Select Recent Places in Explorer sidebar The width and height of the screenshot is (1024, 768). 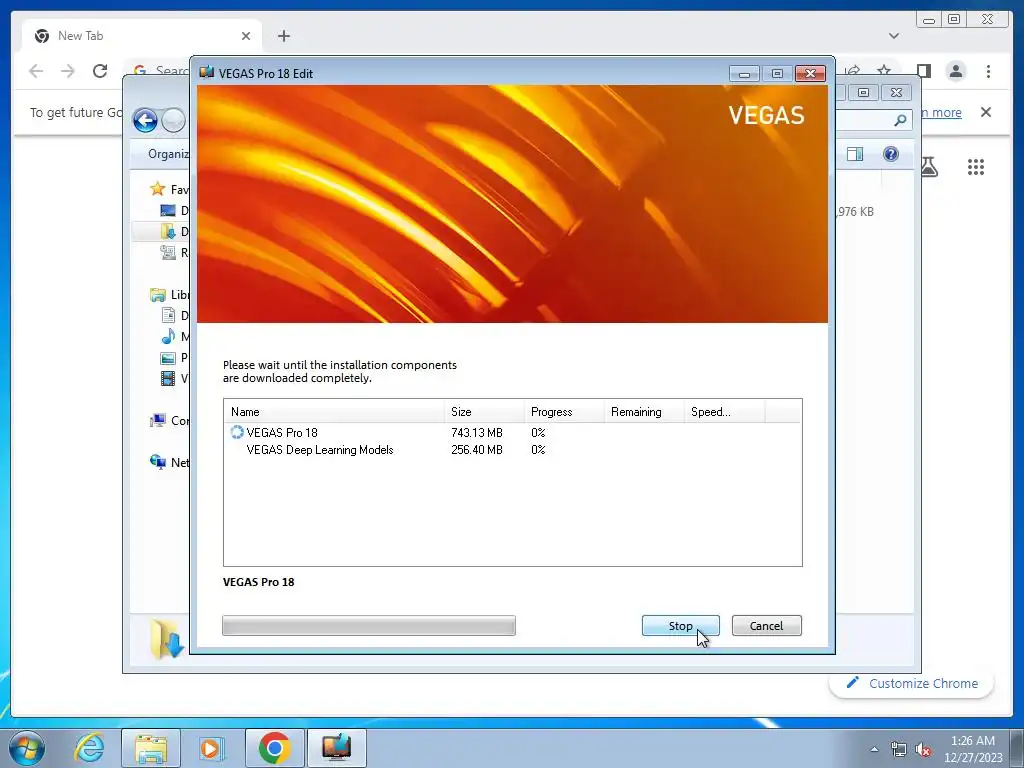[168, 252]
